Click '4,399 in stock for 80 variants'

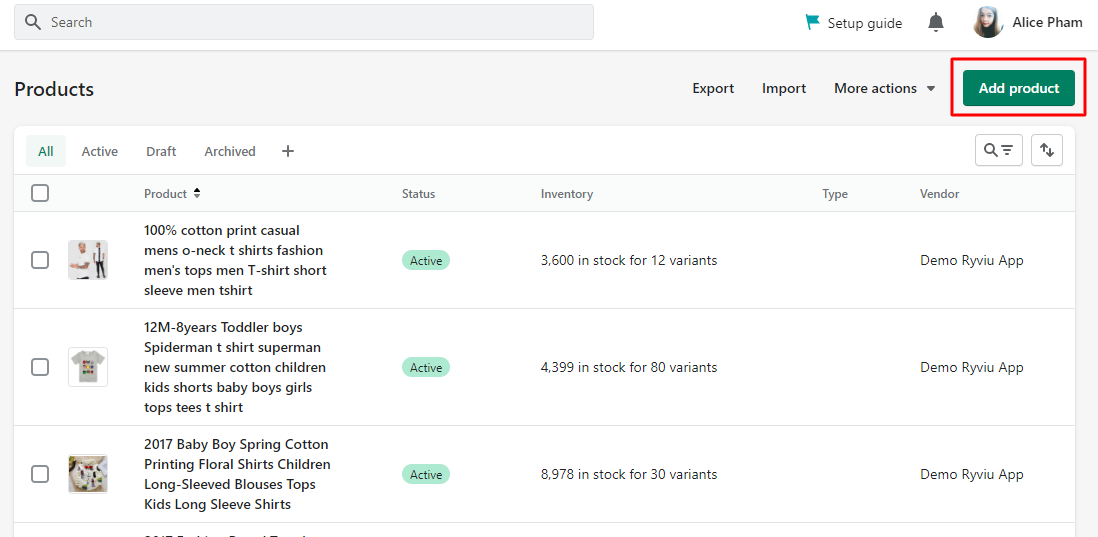(x=629, y=368)
